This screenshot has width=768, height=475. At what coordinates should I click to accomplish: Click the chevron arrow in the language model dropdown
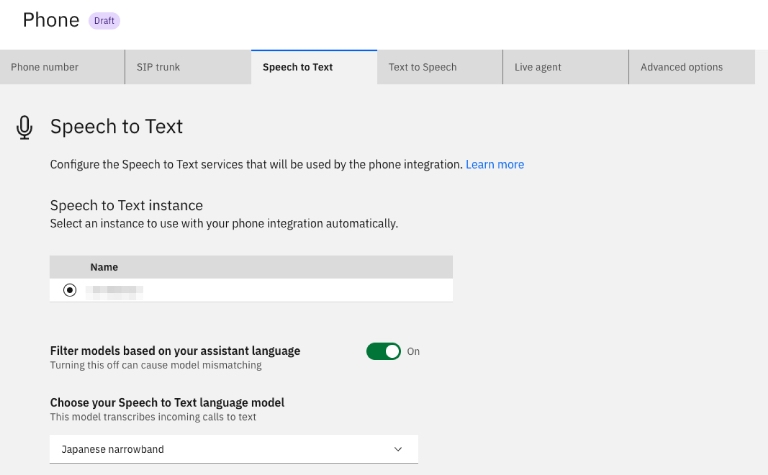(x=398, y=450)
